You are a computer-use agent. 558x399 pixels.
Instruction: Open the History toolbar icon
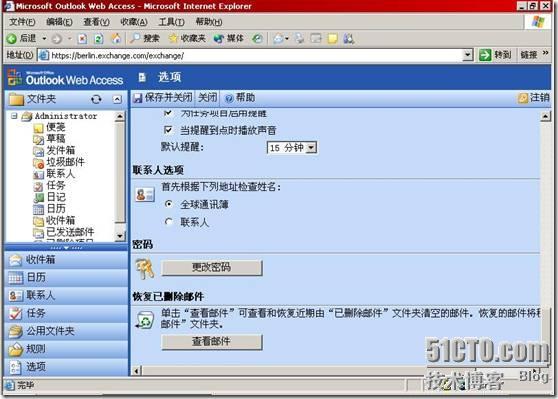pyautogui.click(x=257, y=38)
